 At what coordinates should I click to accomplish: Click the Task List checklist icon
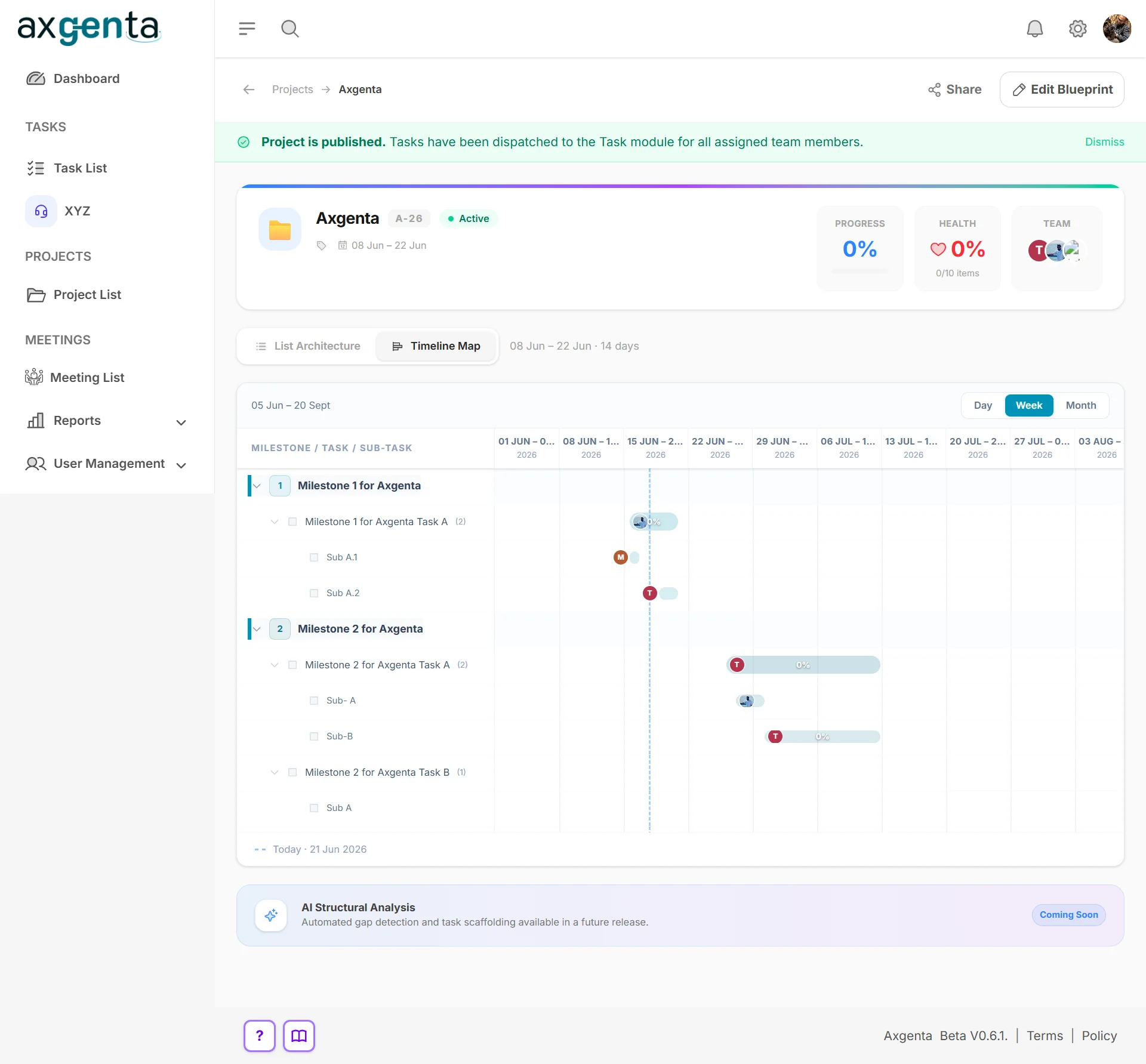pyautogui.click(x=35, y=168)
